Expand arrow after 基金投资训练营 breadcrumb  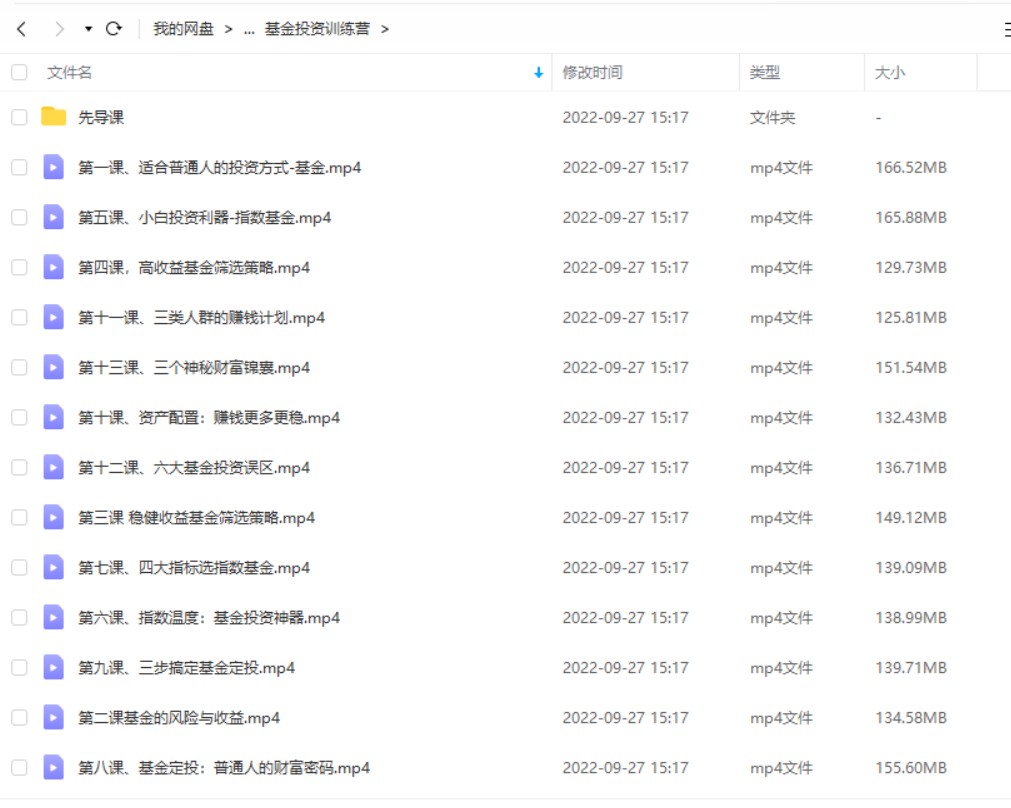(385, 29)
